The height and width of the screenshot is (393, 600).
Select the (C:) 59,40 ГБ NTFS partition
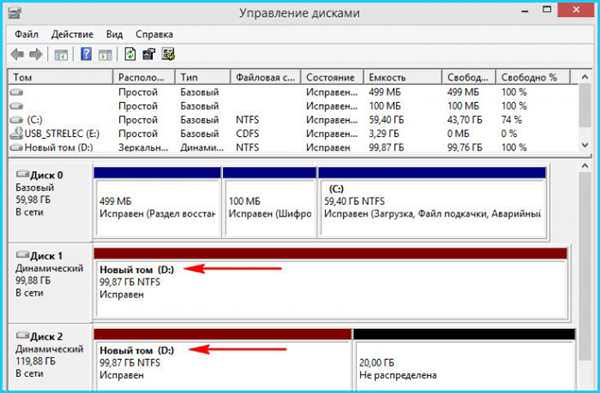[x=432, y=203]
